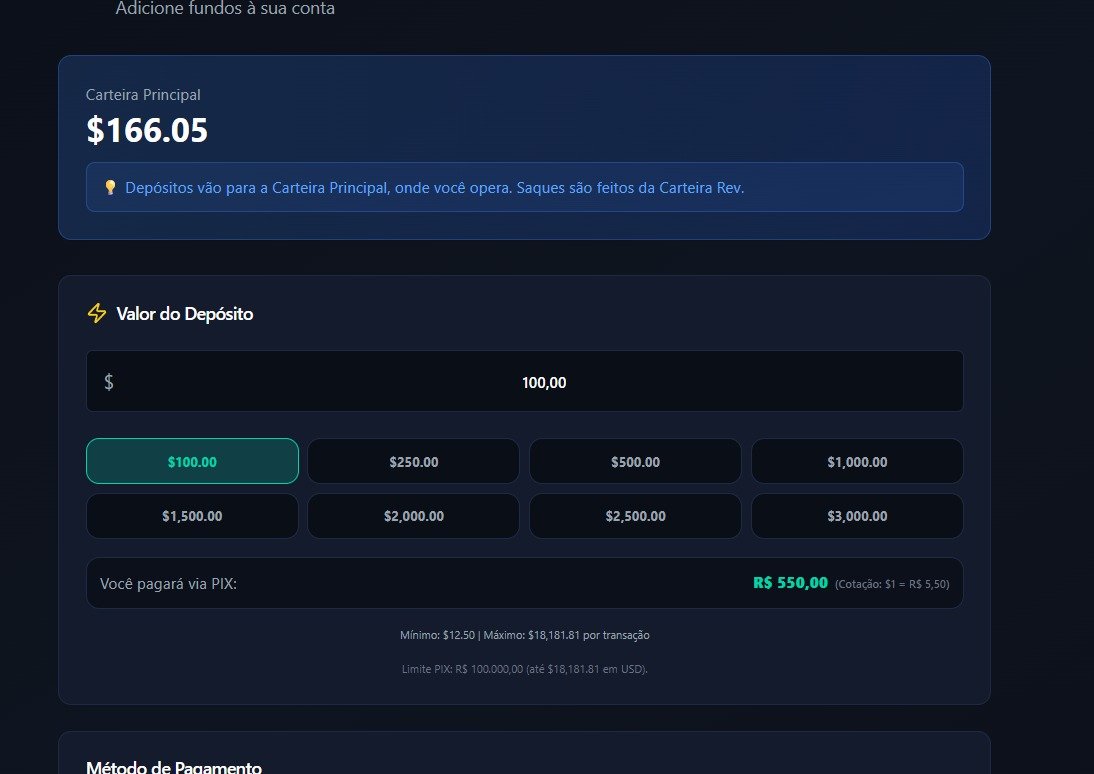Select the $2,500.00 preset amount
This screenshot has height=774, width=1094.
pyautogui.click(x=635, y=516)
